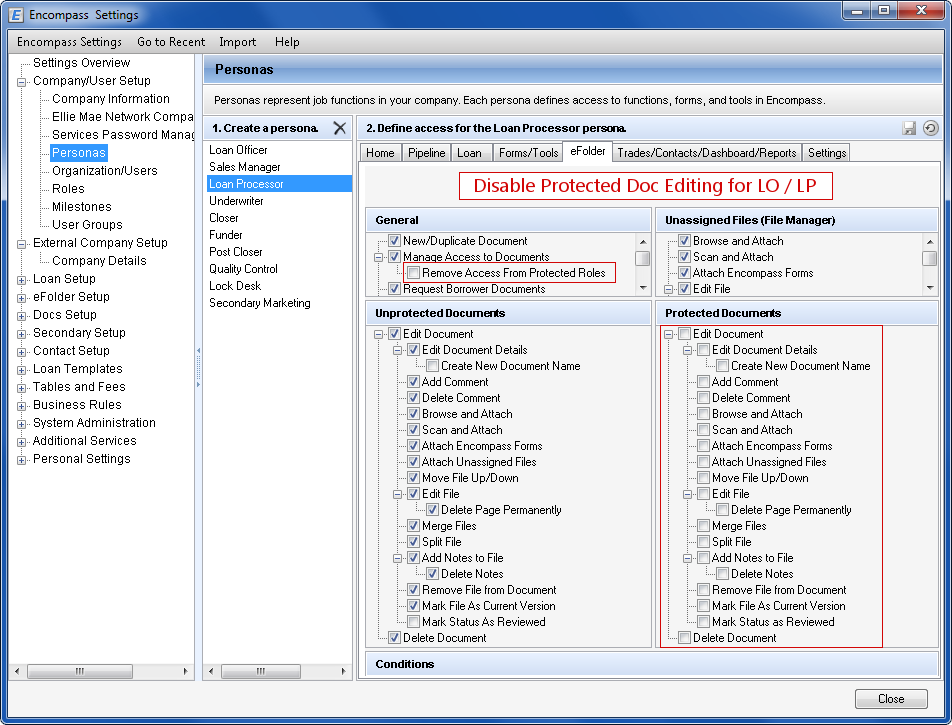The width and height of the screenshot is (952, 725).
Task: Switch to the Home tab
Action: [x=380, y=153]
